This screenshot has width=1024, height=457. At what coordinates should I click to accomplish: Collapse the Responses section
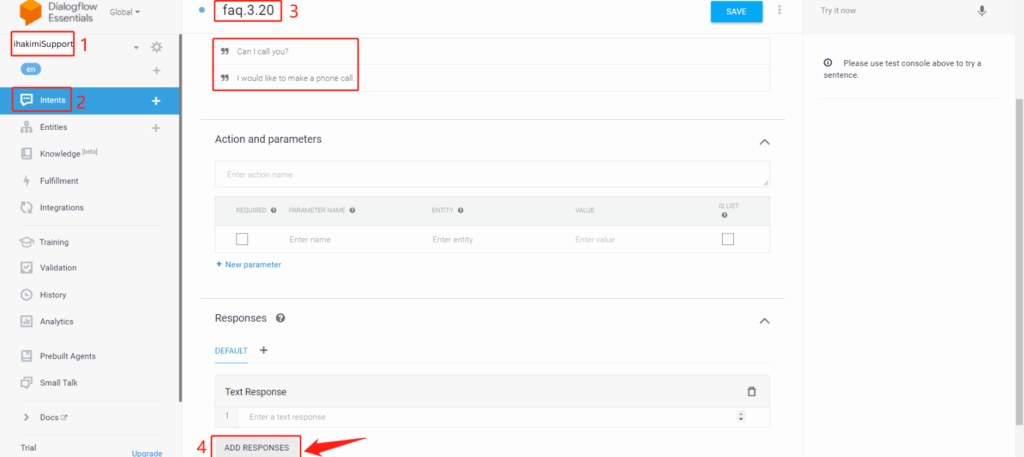[765, 320]
